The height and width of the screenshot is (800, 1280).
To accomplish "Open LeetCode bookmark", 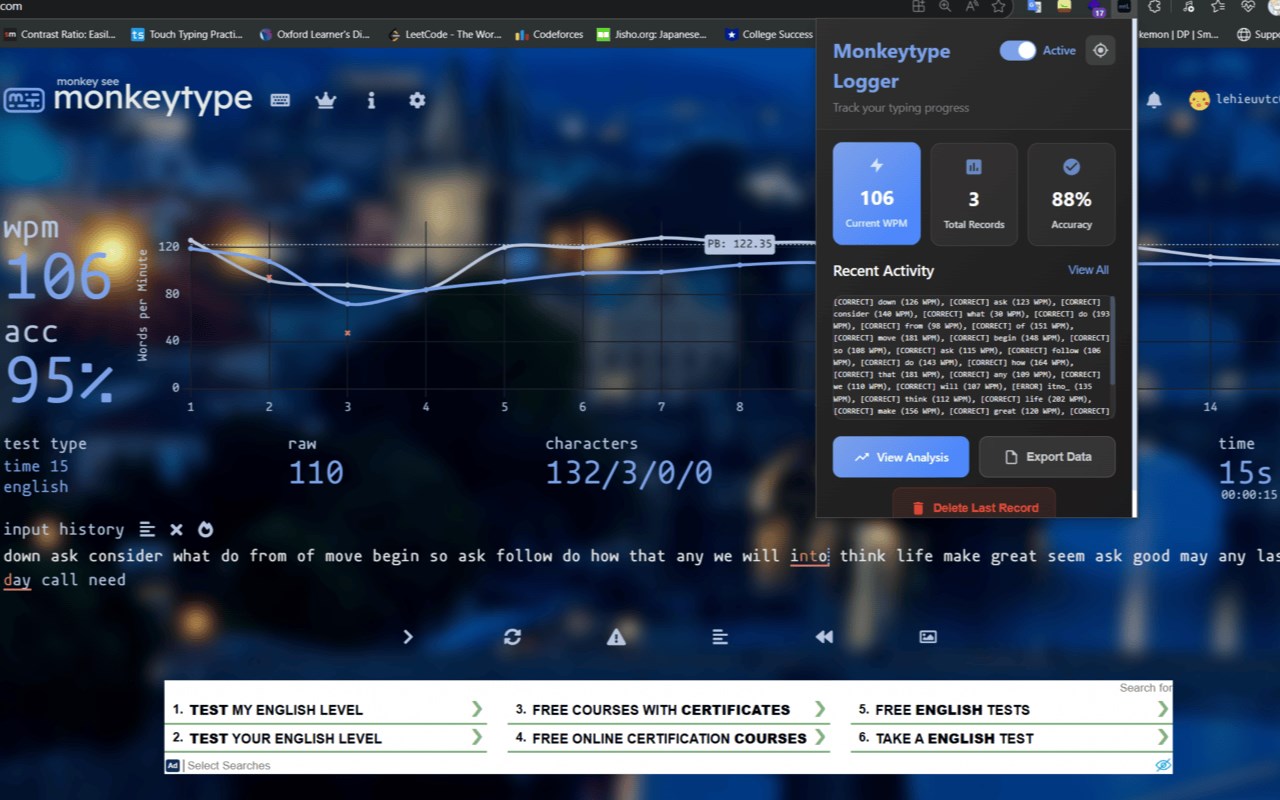I will coord(446,34).
